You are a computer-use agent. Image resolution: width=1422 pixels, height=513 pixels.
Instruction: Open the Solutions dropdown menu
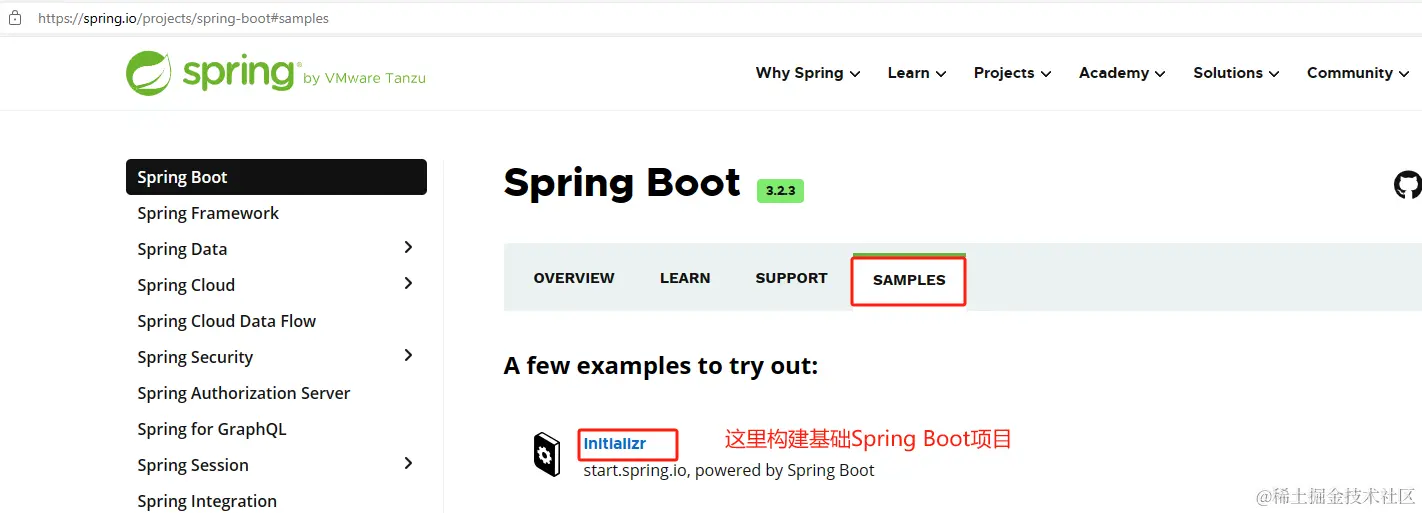[1236, 73]
